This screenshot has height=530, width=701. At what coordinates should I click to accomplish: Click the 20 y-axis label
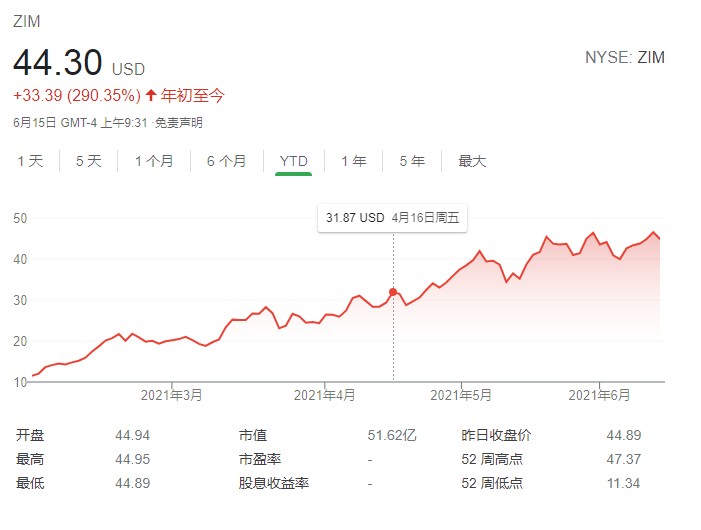(20, 341)
